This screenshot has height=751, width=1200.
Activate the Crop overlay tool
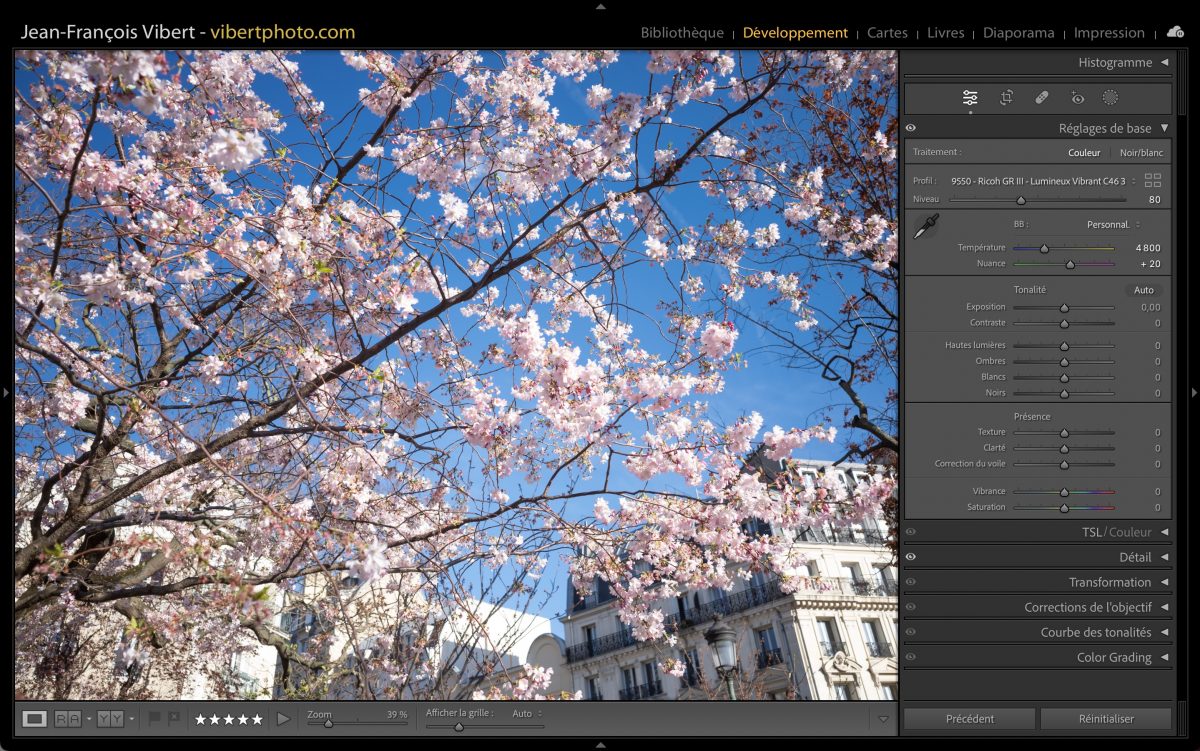tap(1006, 98)
